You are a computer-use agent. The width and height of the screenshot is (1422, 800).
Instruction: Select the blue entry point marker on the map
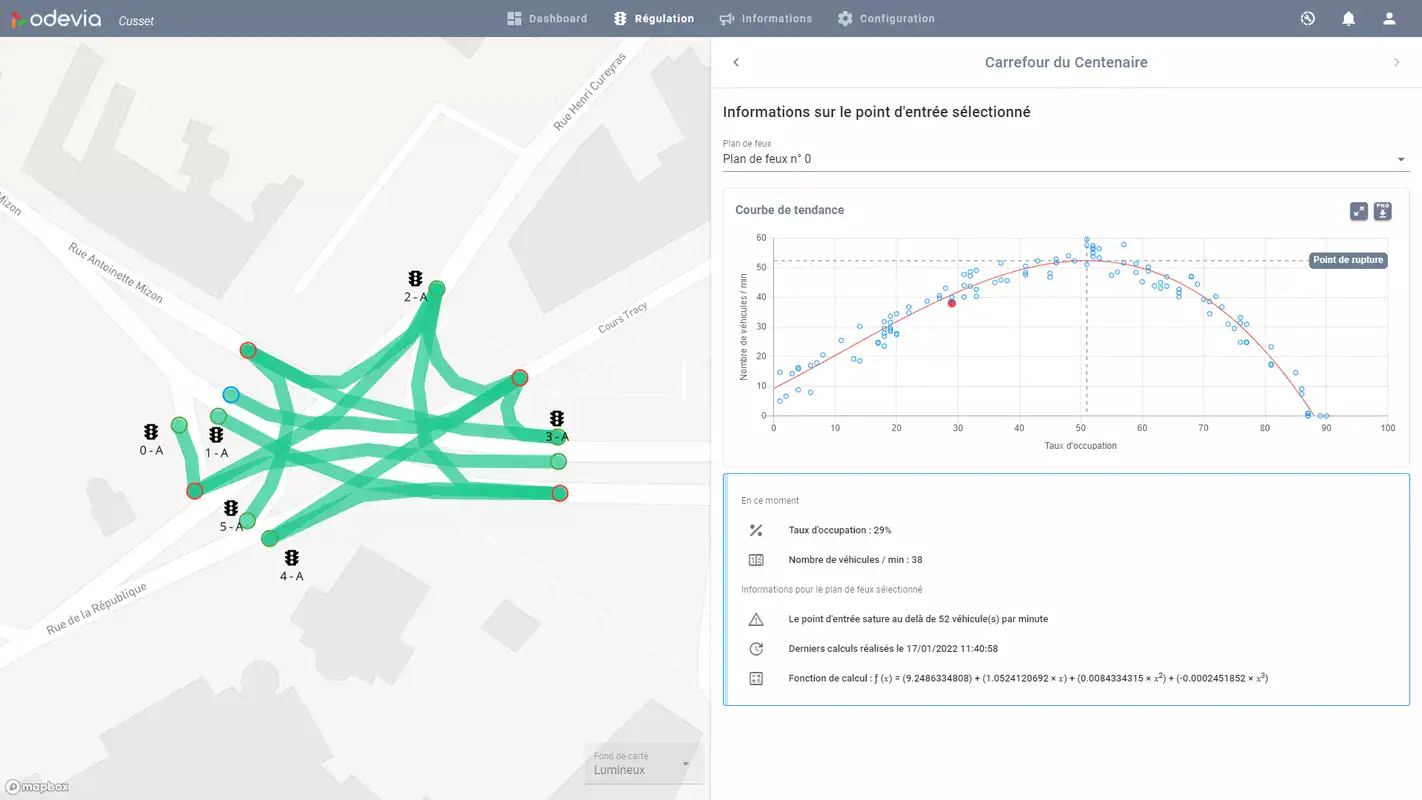pyautogui.click(x=232, y=394)
